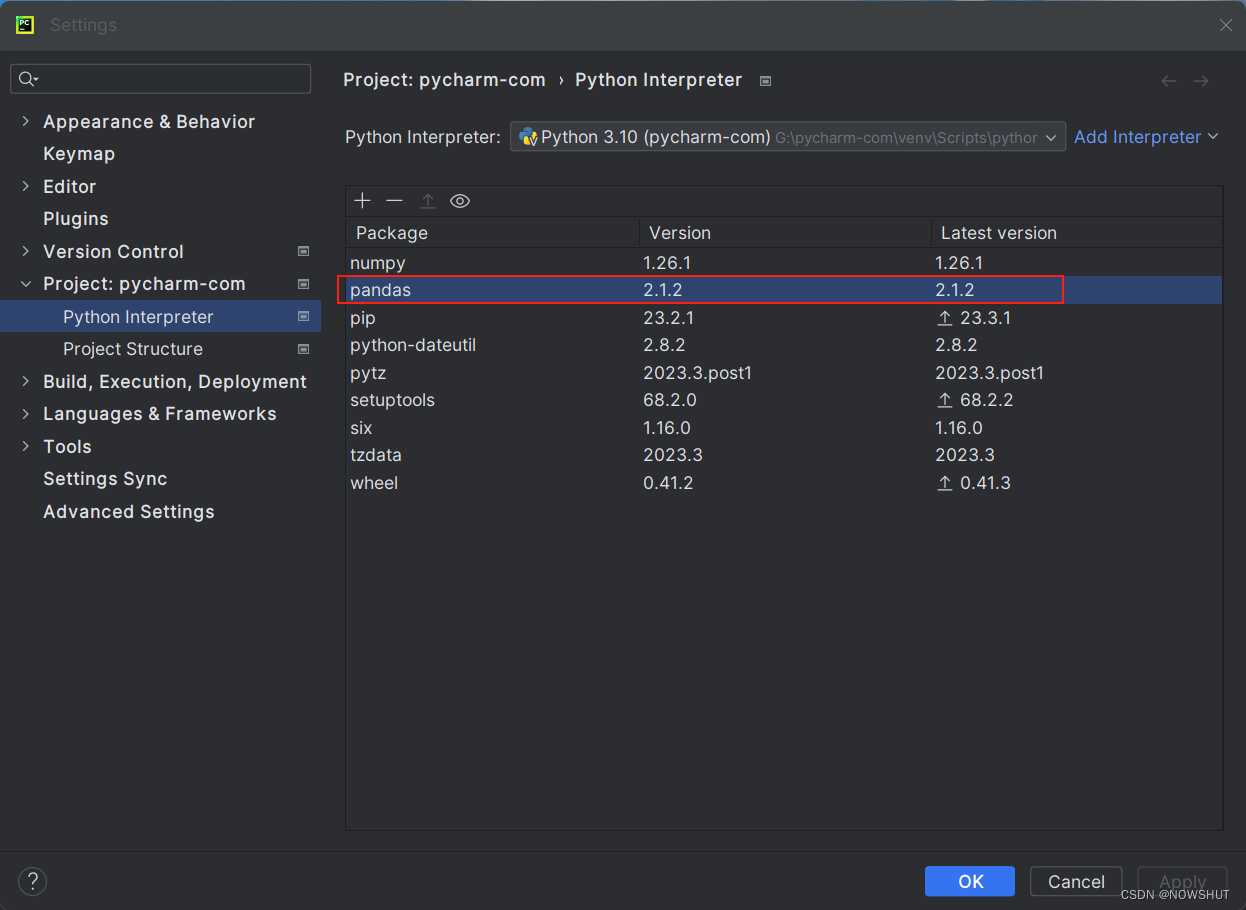Select the python-dateutil package row
Viewport: 1246px width, 910px height.
point(784,345)
